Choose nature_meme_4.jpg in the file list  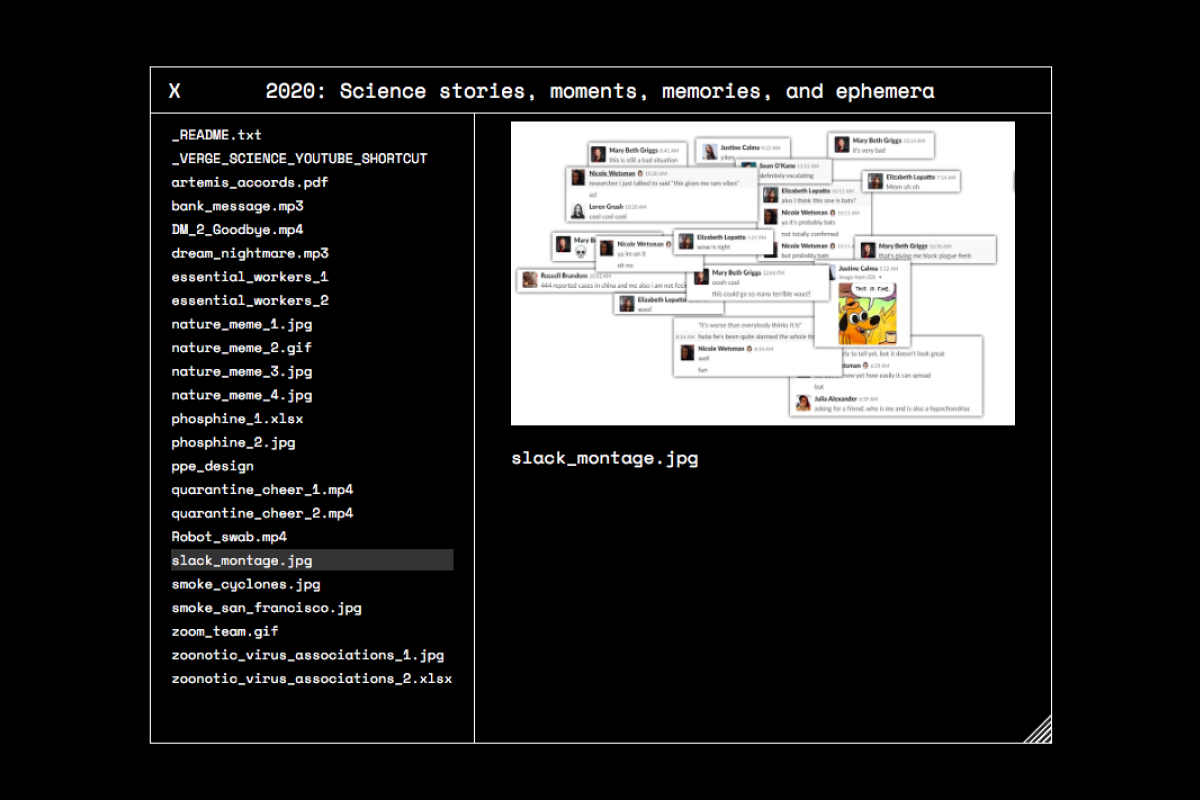(241, 395)
